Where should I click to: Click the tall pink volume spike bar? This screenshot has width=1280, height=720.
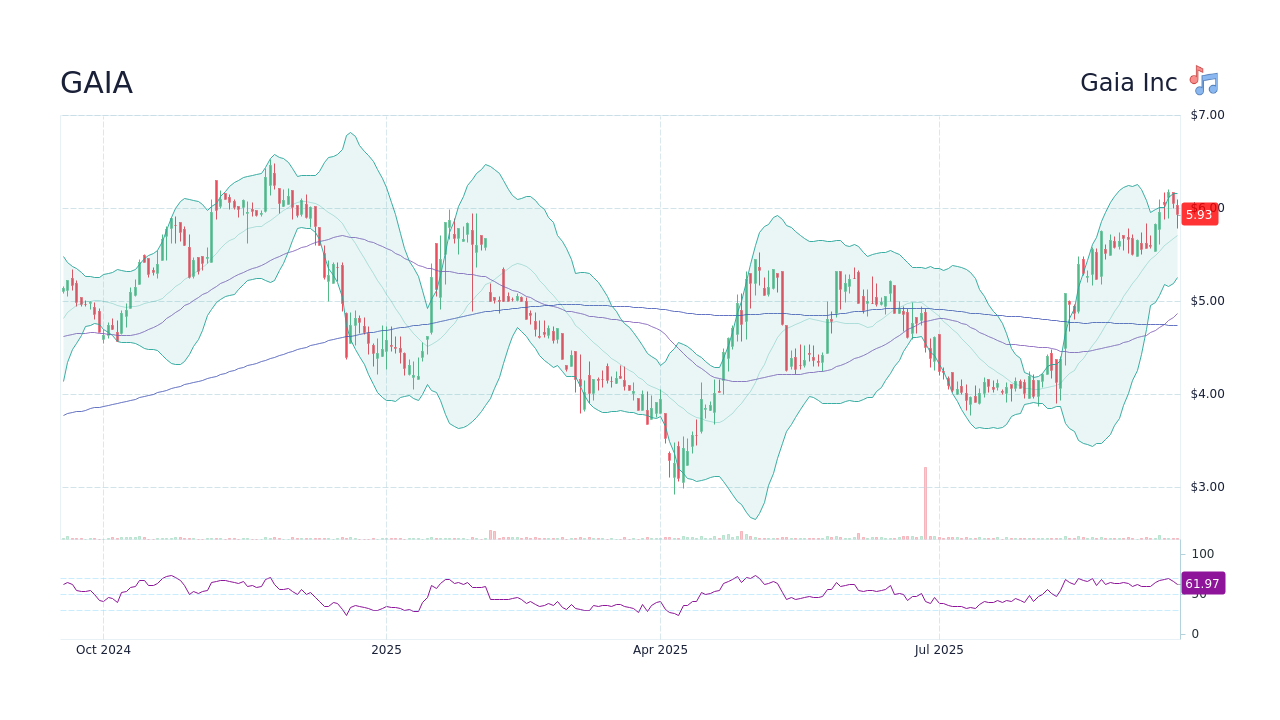pos(925,500)
